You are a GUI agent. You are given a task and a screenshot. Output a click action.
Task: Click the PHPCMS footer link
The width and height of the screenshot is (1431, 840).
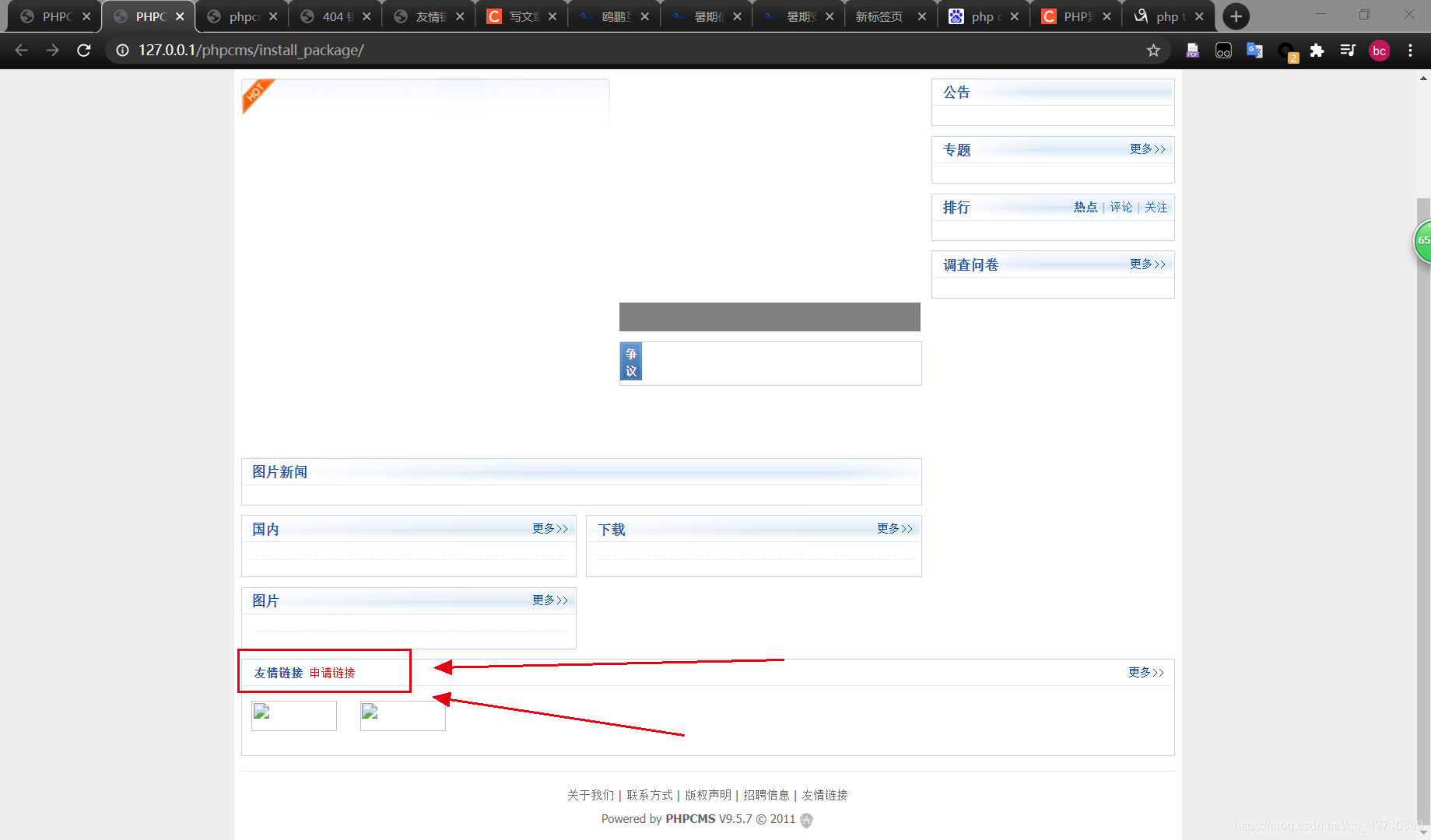[690, 819]
